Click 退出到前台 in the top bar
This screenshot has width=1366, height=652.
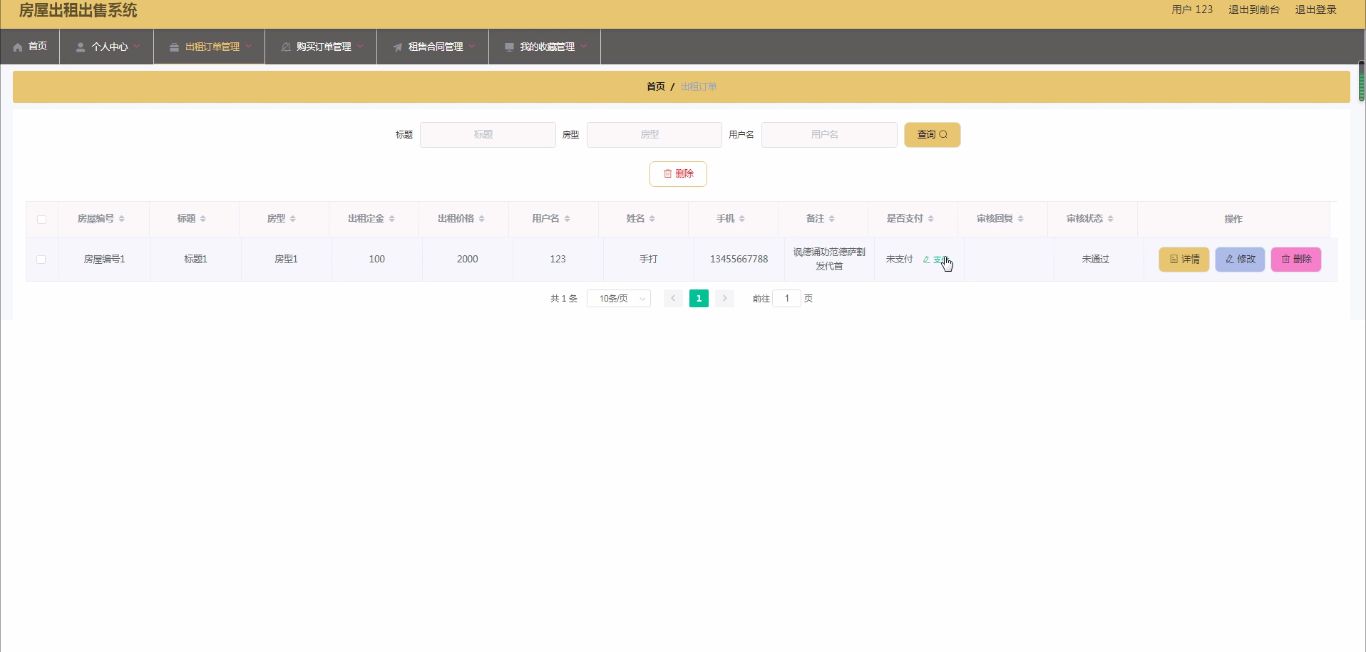tap(1254, 10)
